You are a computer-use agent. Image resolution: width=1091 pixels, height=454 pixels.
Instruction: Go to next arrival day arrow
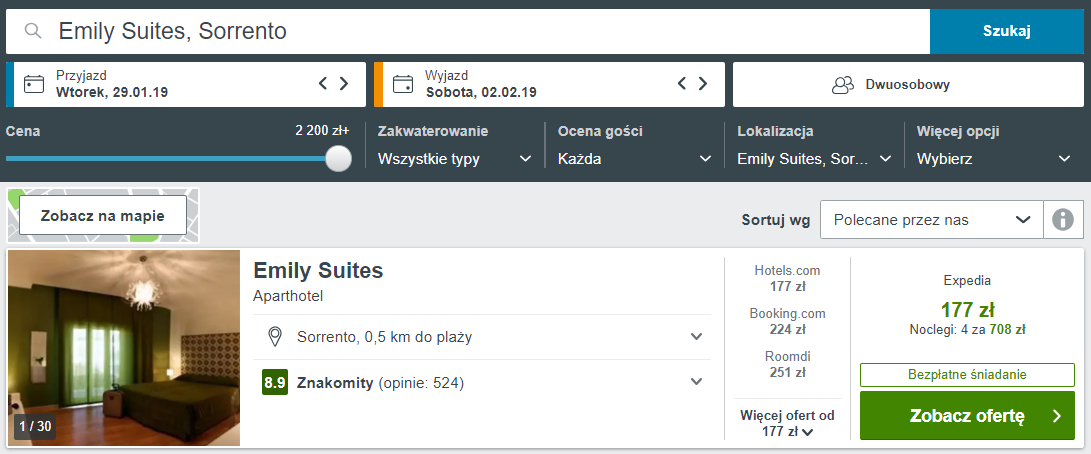(344, 84)
